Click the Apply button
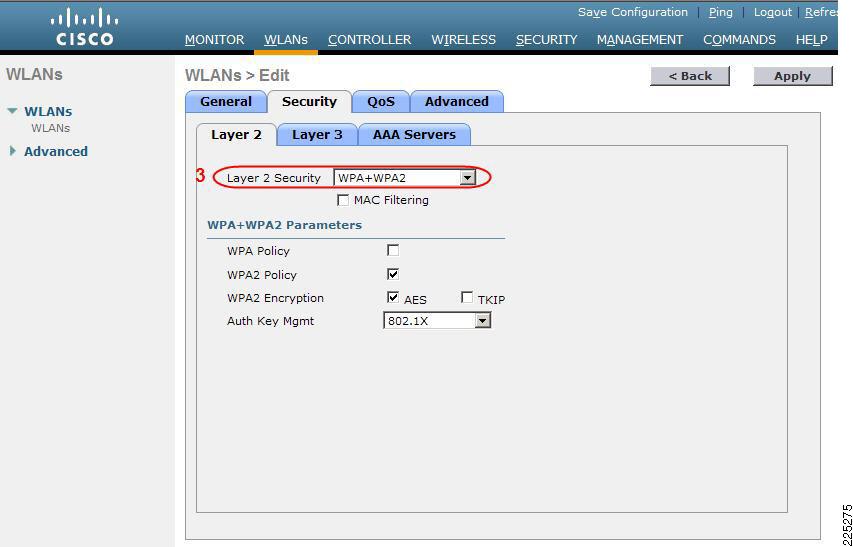The image size is (853, 547). pos(793,76)
